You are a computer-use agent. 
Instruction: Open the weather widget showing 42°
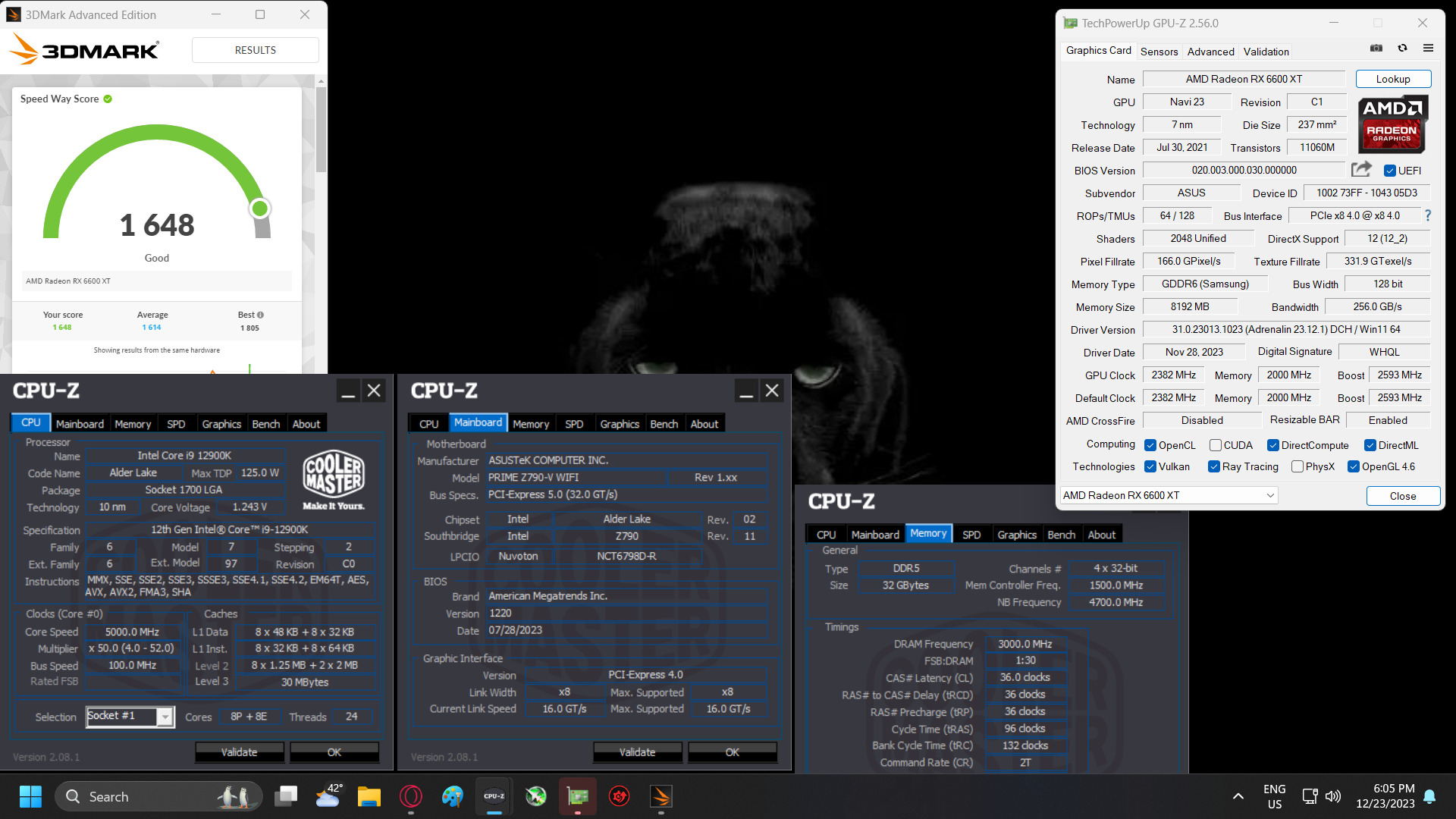point(328,796)
